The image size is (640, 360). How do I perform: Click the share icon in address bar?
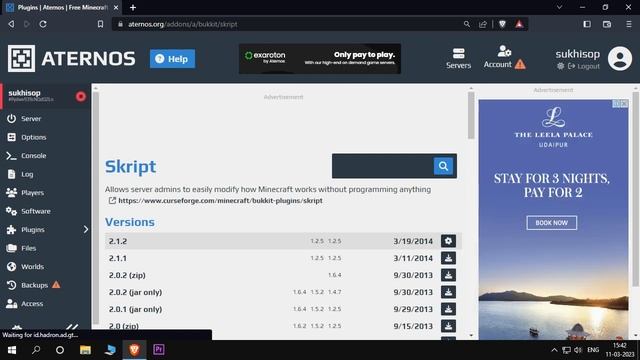coord(483,24)
